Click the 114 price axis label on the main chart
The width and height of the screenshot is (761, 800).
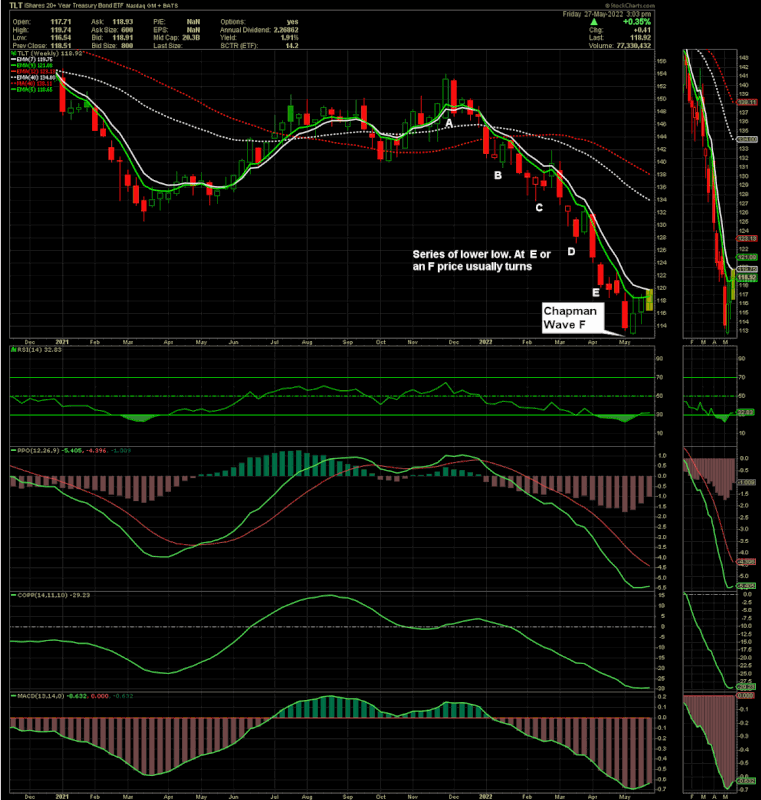pyautogui.click(x=662, y=326)
